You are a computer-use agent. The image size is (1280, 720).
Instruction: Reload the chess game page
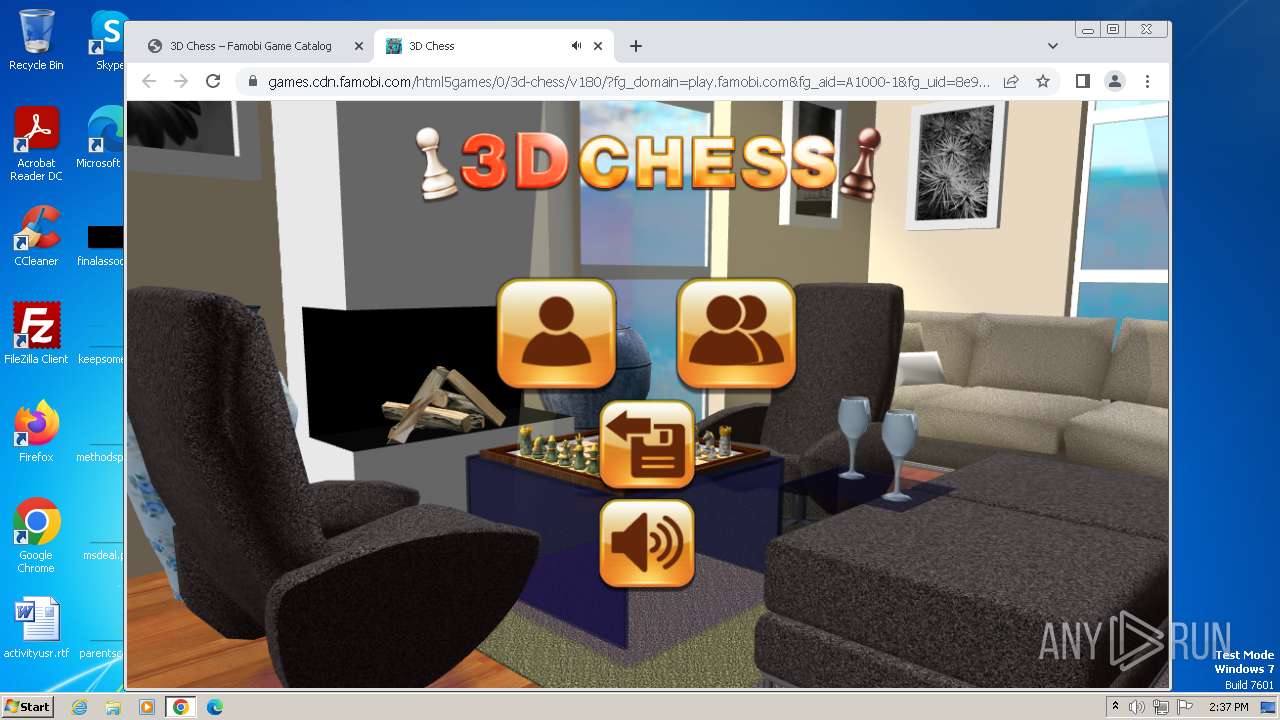coord(213,81)
